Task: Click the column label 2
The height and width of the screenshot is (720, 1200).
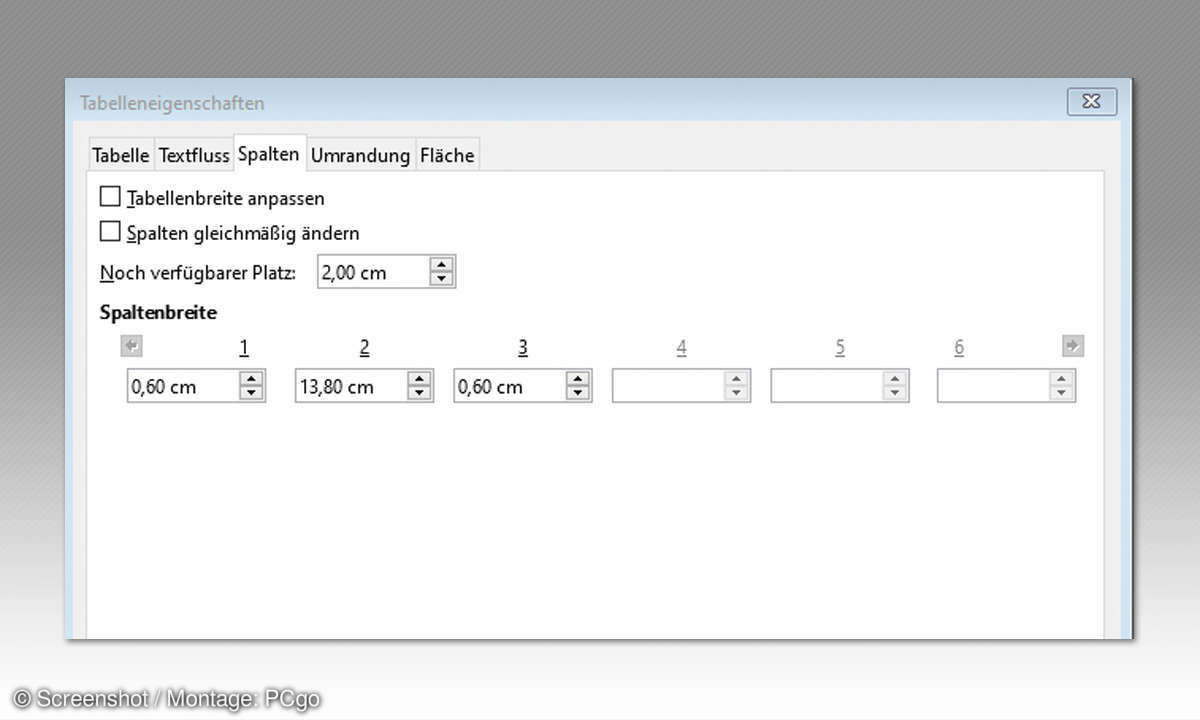Action: [364, 348]
